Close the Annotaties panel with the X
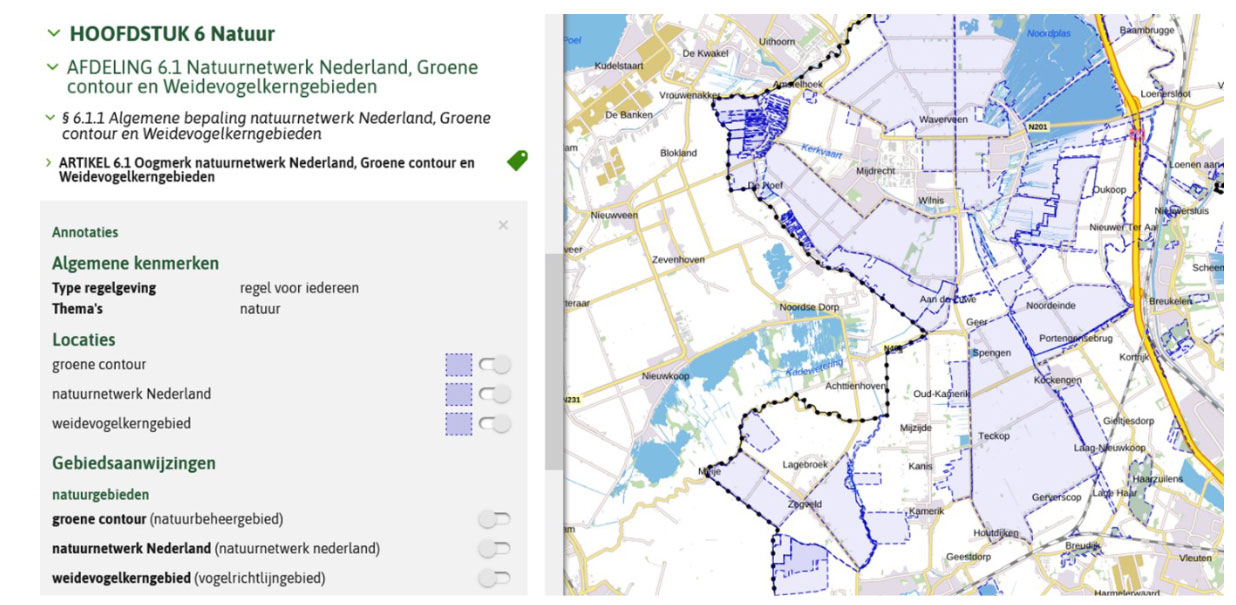1236x605 pixels. click(503, 226)
